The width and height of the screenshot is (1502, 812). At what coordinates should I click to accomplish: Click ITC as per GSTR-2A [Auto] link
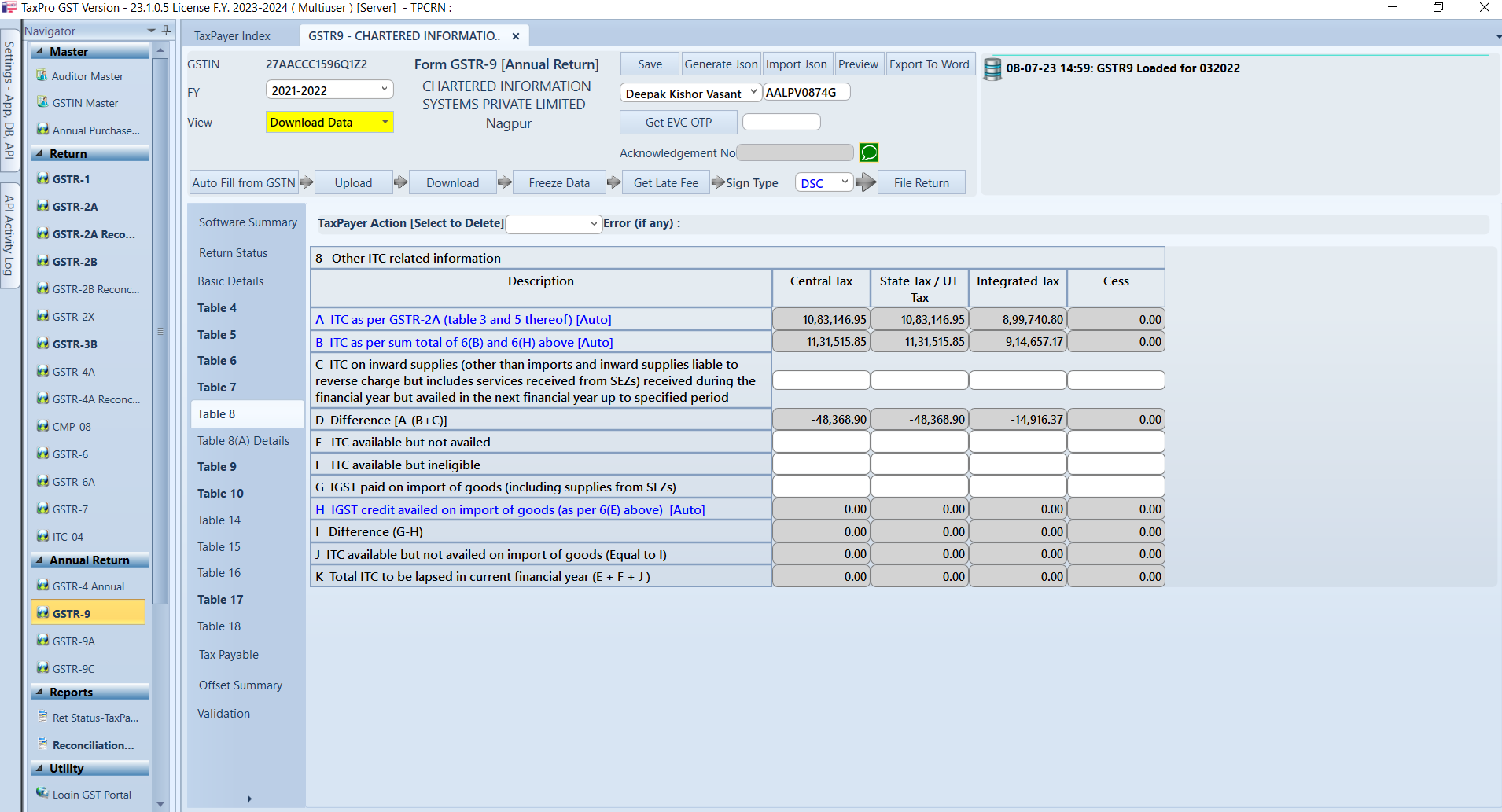coord(463,320)
